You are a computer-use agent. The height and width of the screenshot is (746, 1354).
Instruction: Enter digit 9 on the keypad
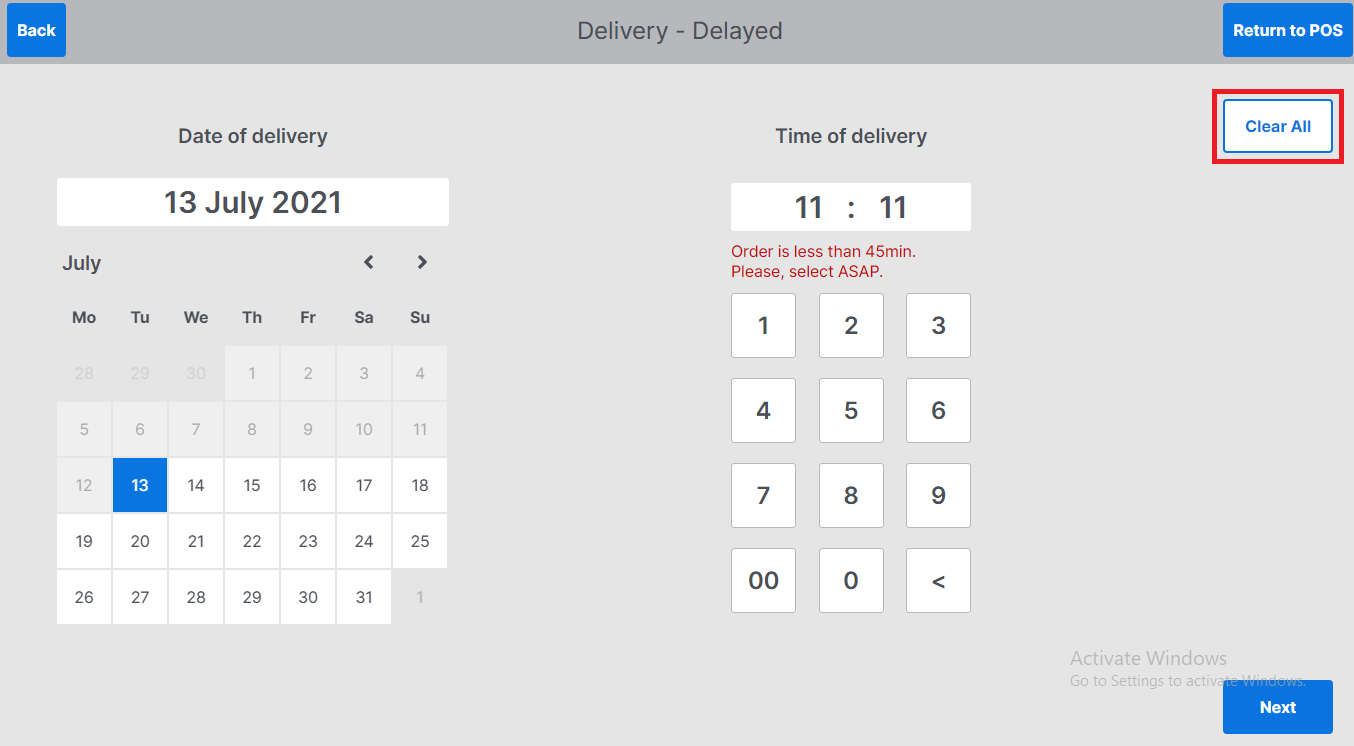tap(938, 495)
